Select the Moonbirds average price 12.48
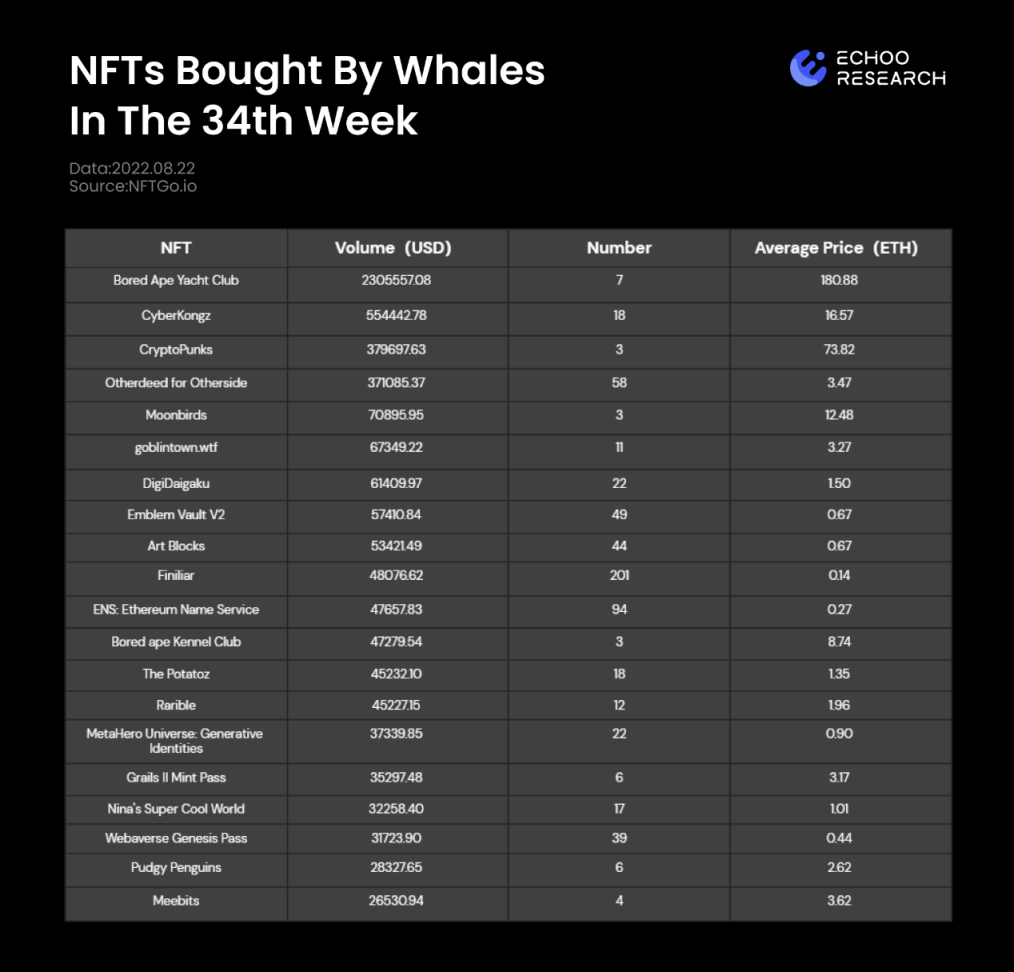 tap(839, 415)
